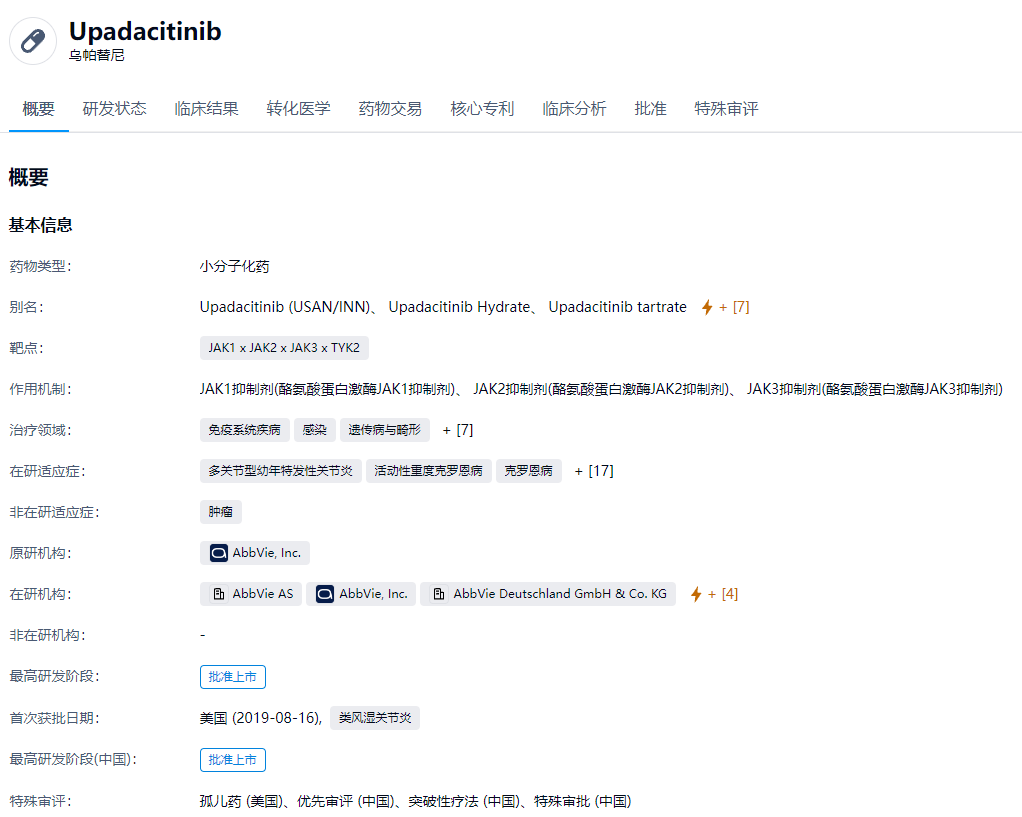
Task: Click 批准上市 badge for 最高研发阶段(中国)
Action: 233,760
